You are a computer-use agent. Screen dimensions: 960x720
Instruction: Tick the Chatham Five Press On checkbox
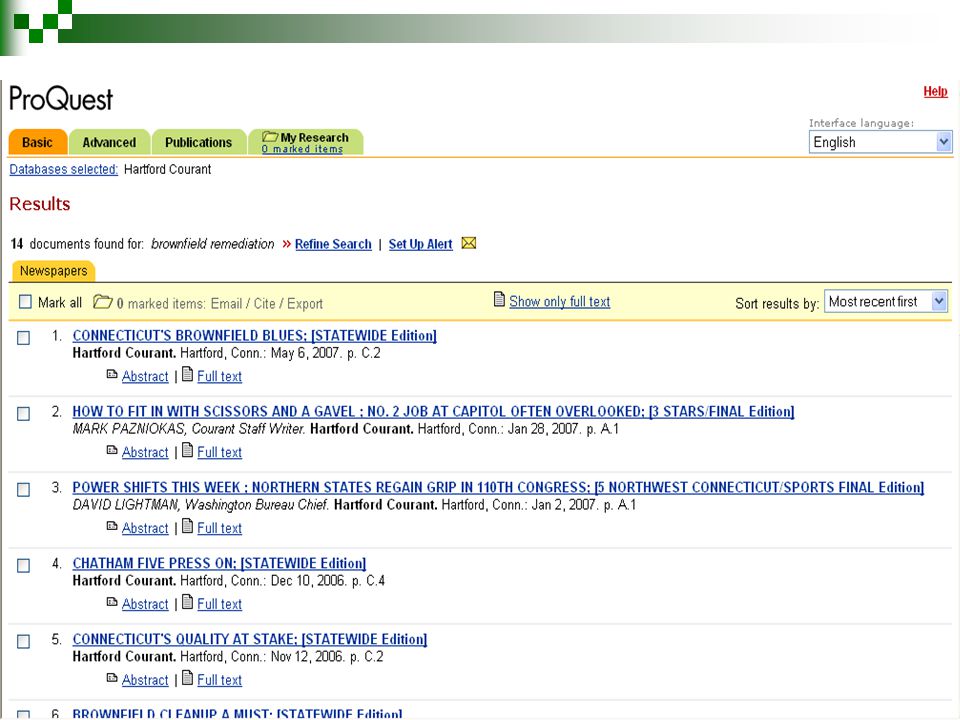23,566
